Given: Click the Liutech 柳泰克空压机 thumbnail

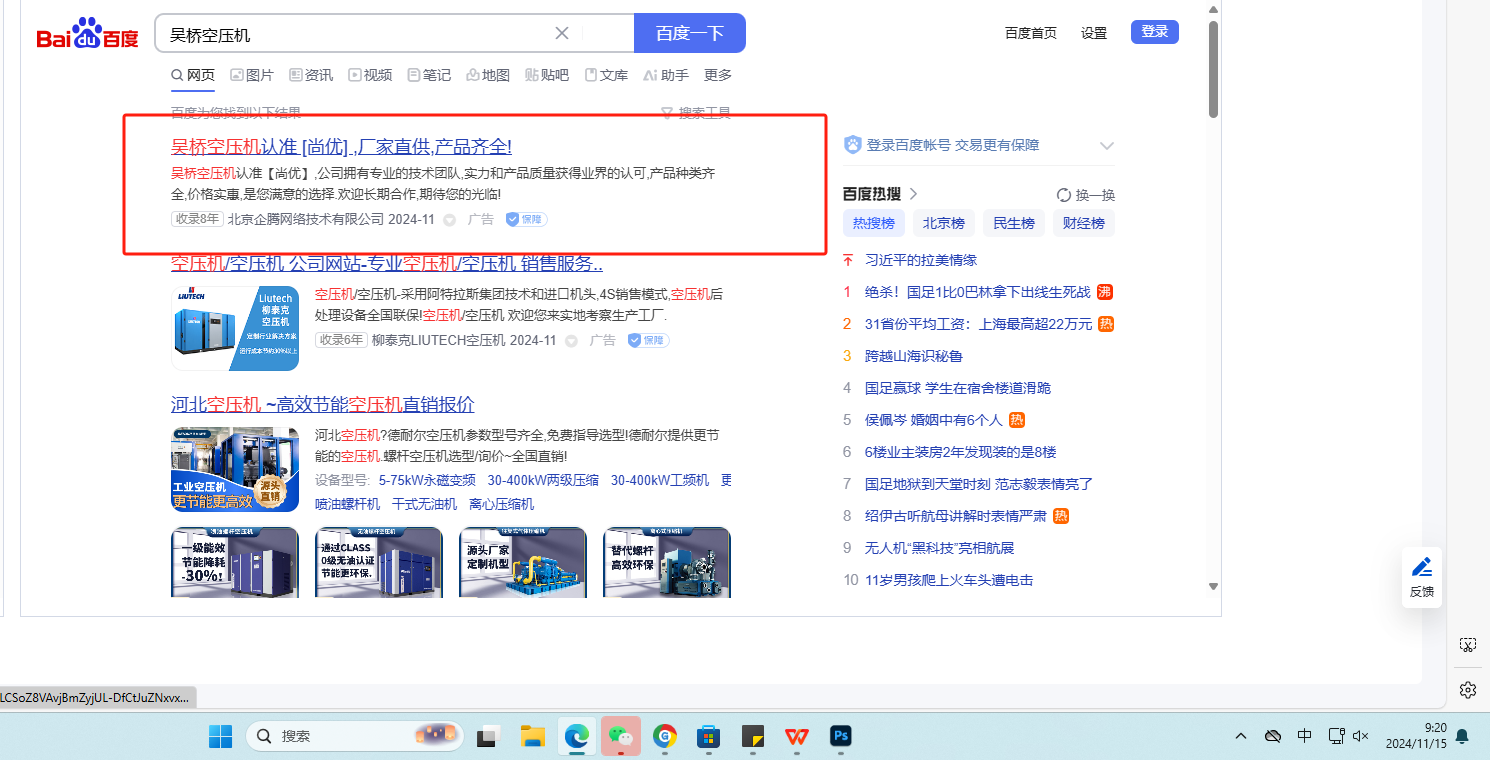Looking at the screenshot, I should 235,328.
